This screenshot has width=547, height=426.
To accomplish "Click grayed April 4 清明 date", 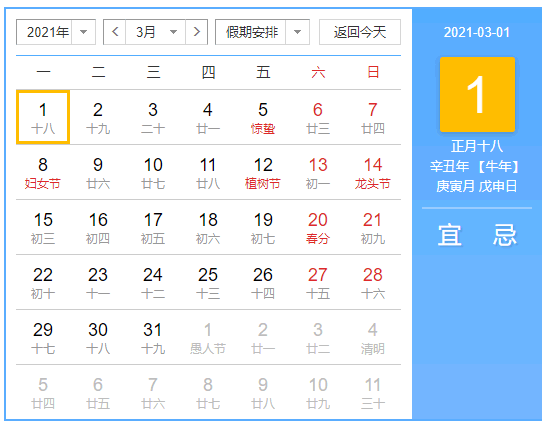I will (x=373, y=337).
